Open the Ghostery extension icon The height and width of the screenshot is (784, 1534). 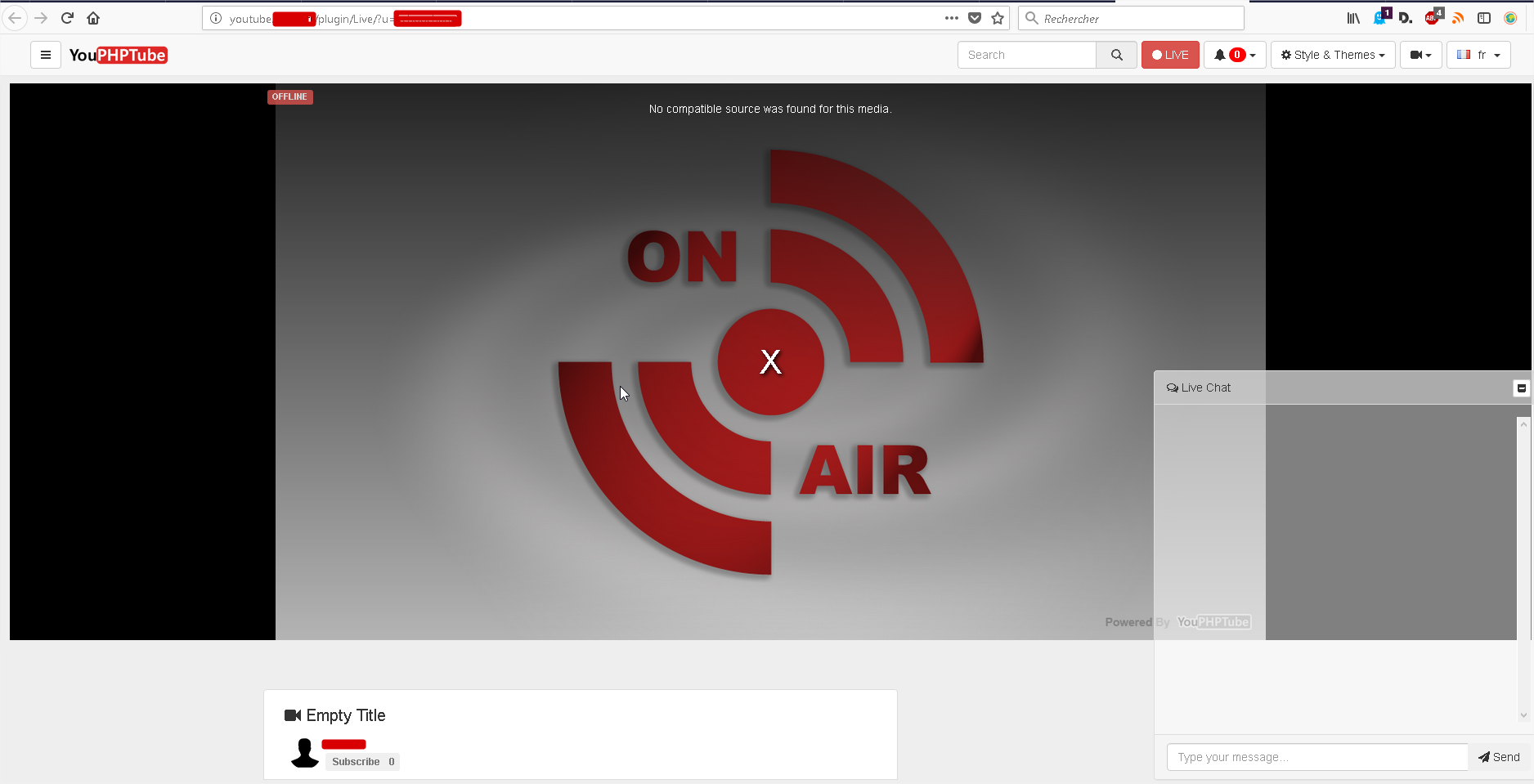tap(1381, 17)
